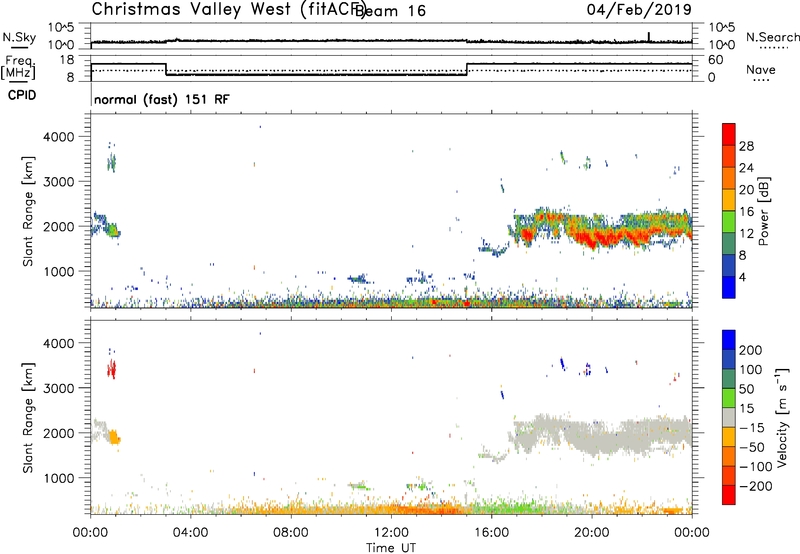Select 'Slant Range [km]' label of power panel
The image size is (800, 554).
[x=28, y=211]
